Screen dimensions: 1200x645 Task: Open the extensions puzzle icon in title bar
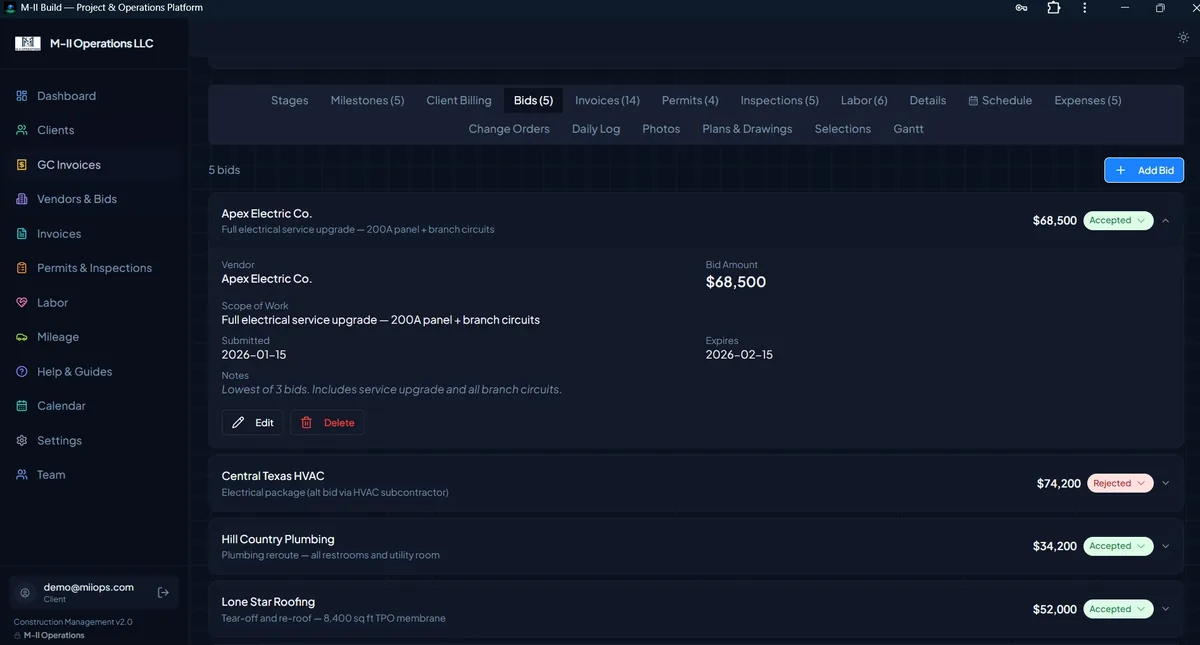click(x=1053, y=8)
